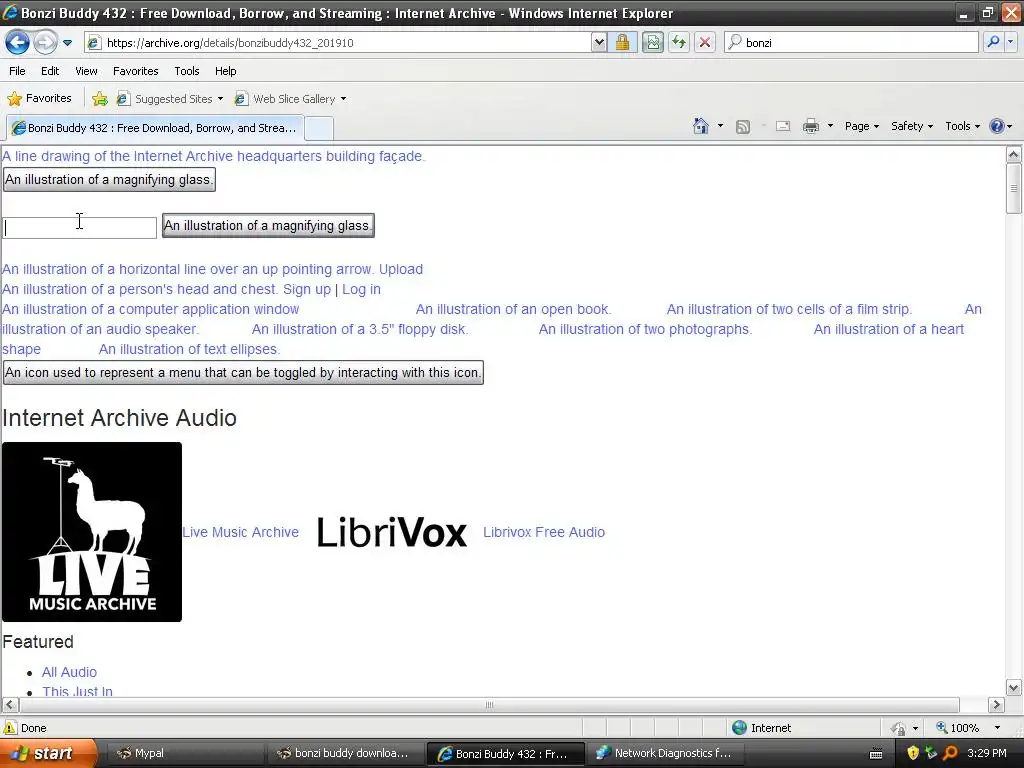
Task: Click the first magnifying glass button
Action: tap(109, 180)
